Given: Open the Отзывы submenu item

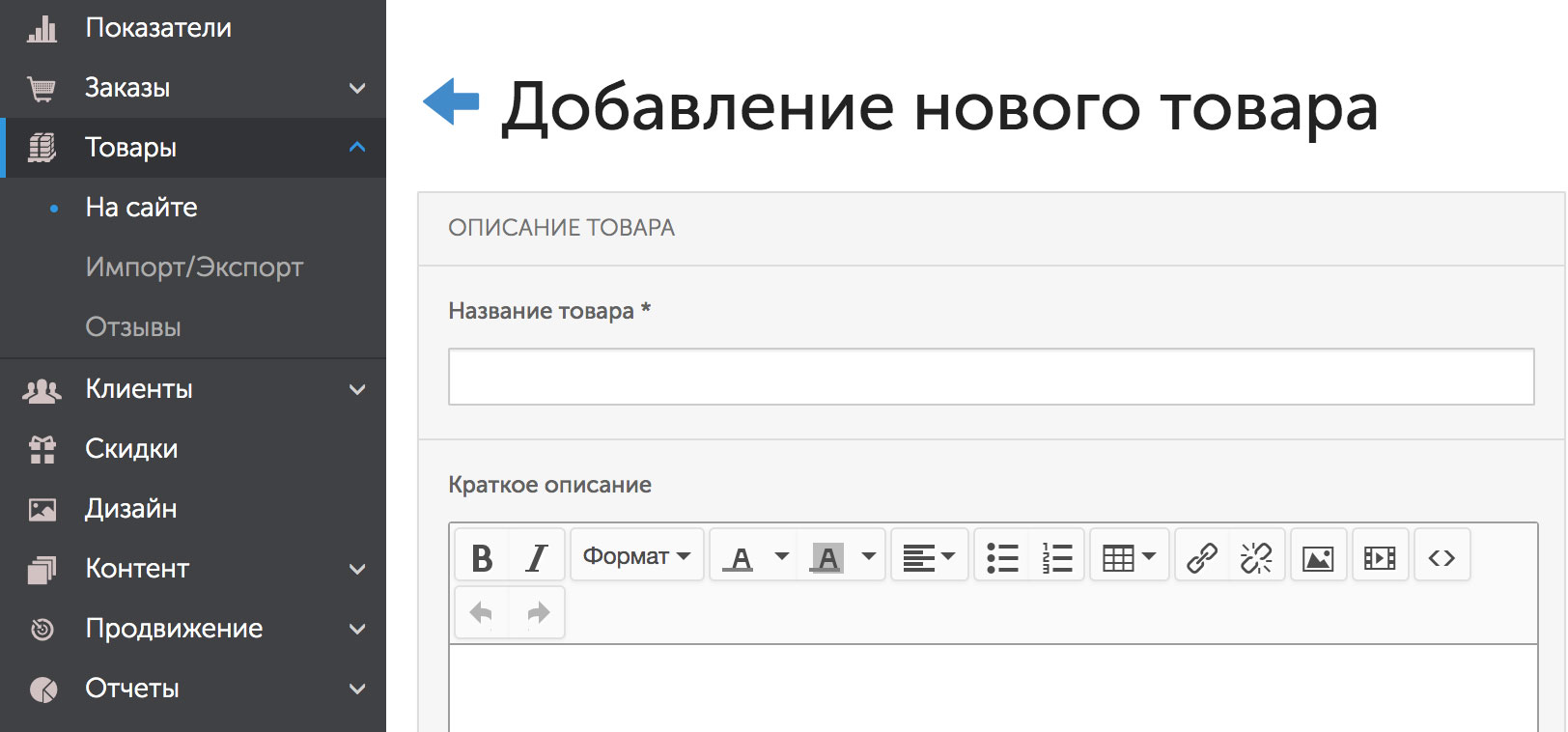Looking at the screenshot, I should point(133,327).
